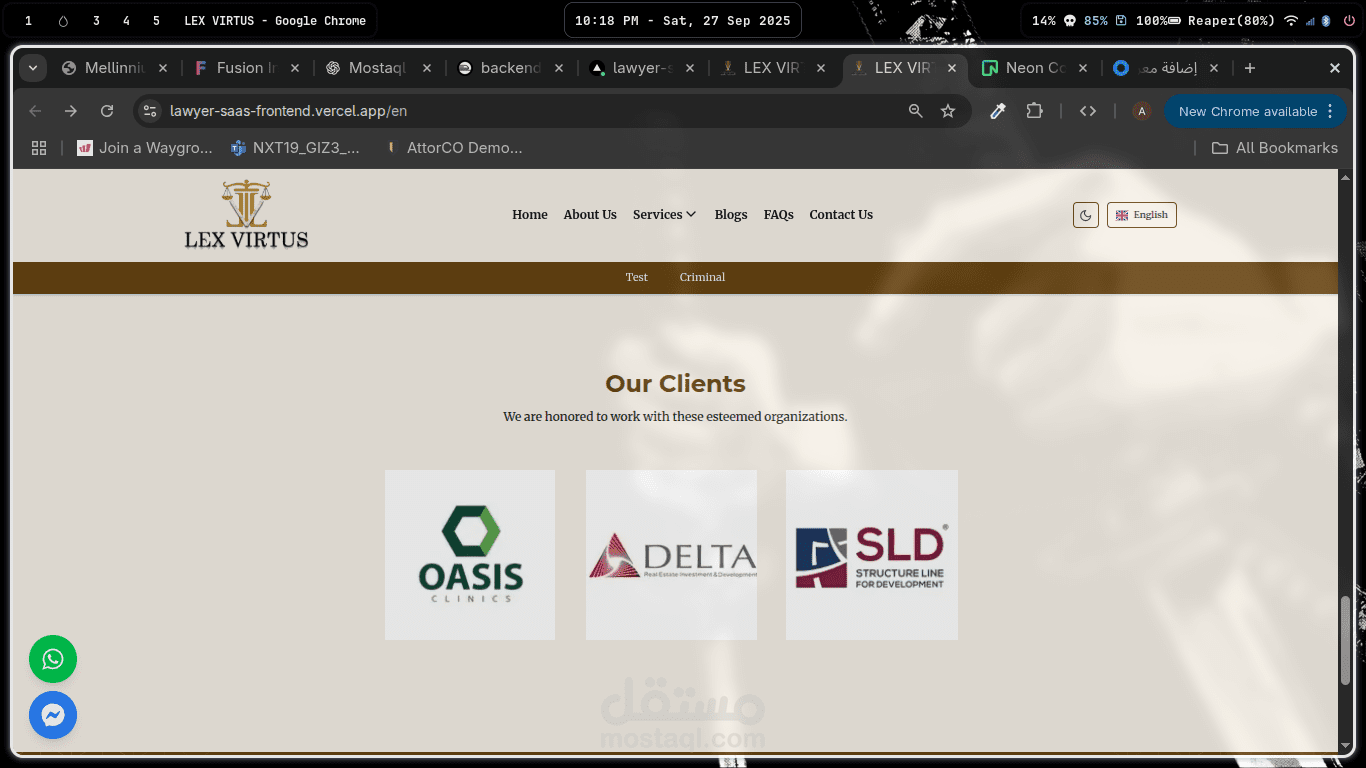
Task: Click the date and time clock widget
Action: (x=683, y=20)
